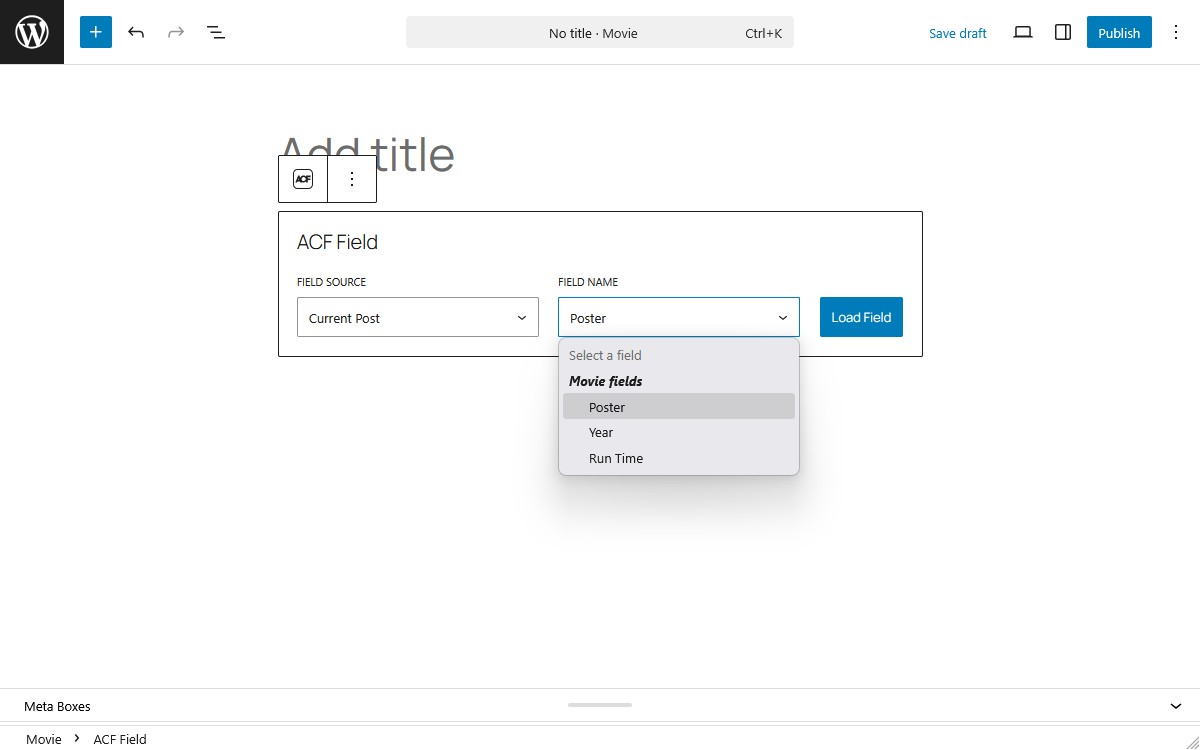The image size is (1200, 750).
Task: Open the block's three-dot options menu
Action: point(351,179)
